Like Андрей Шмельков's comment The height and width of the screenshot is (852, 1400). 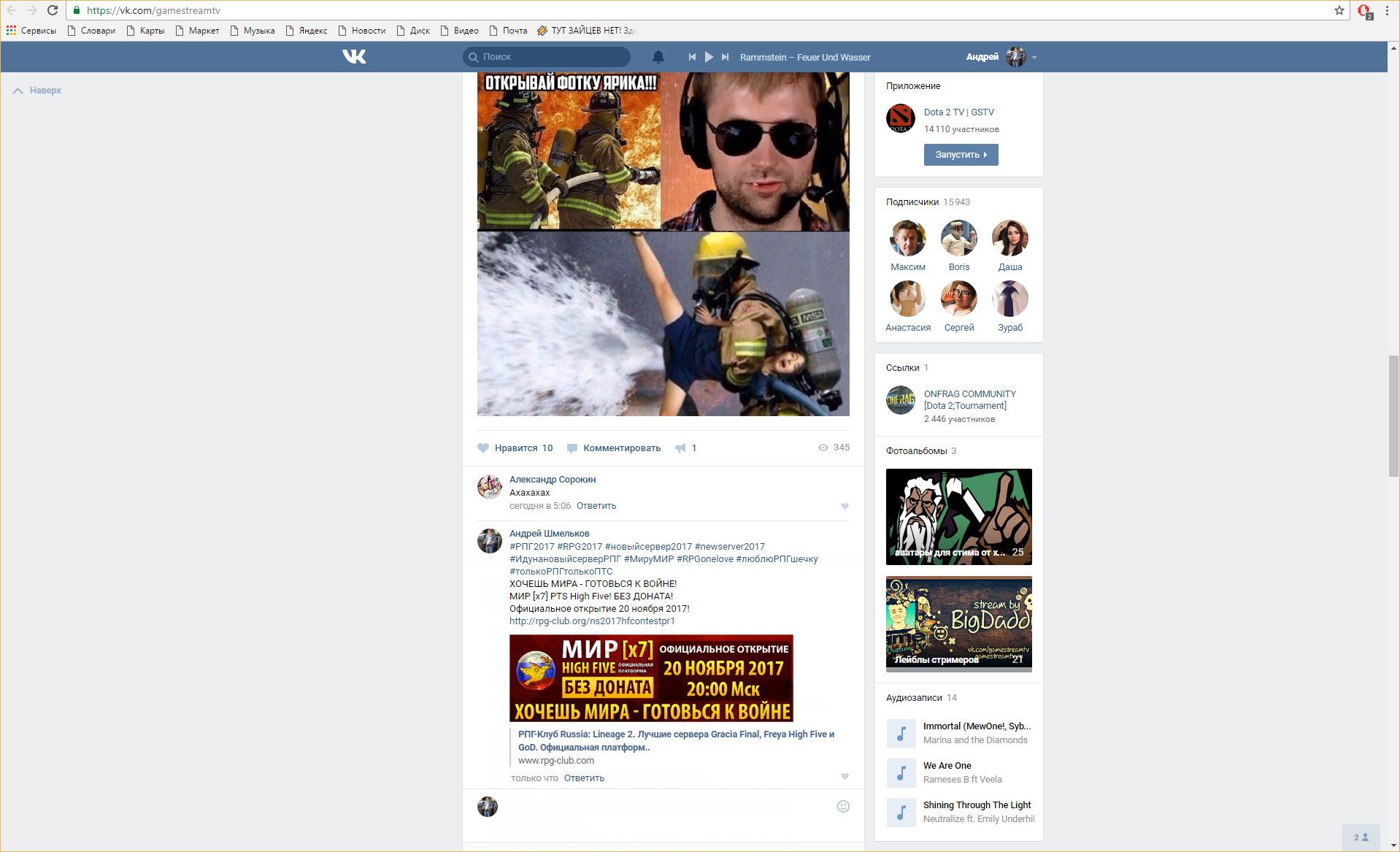[x=845, y=777]
